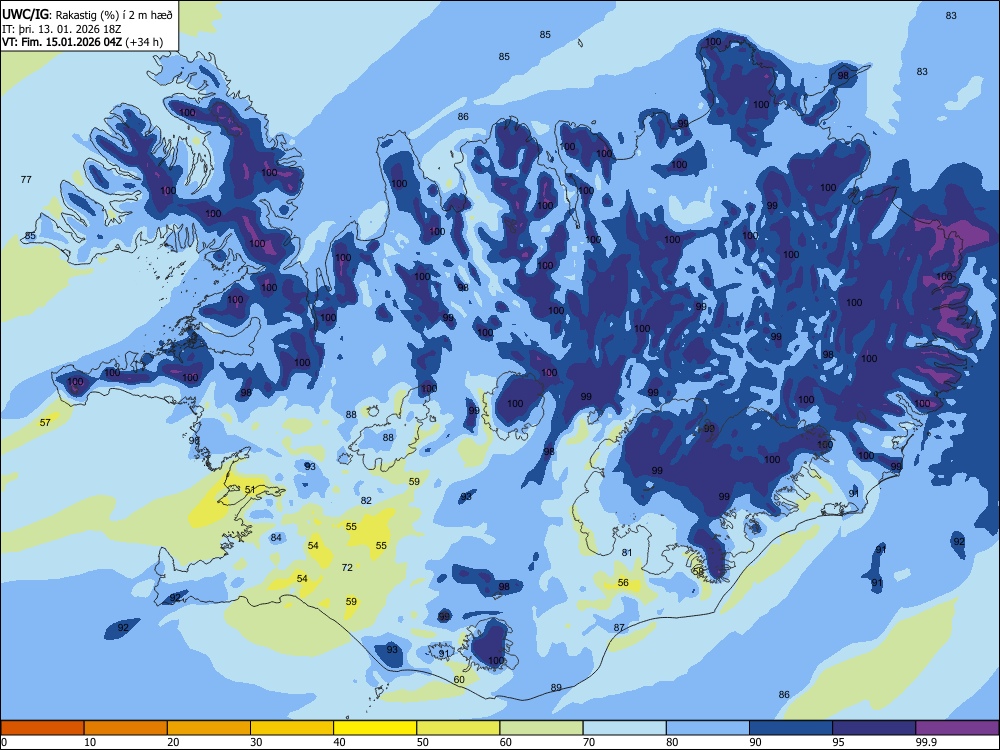Click the '(+34 h)' forecast offset text
The width and height of the screenshot is (1000, 750).
click(144, 42)
